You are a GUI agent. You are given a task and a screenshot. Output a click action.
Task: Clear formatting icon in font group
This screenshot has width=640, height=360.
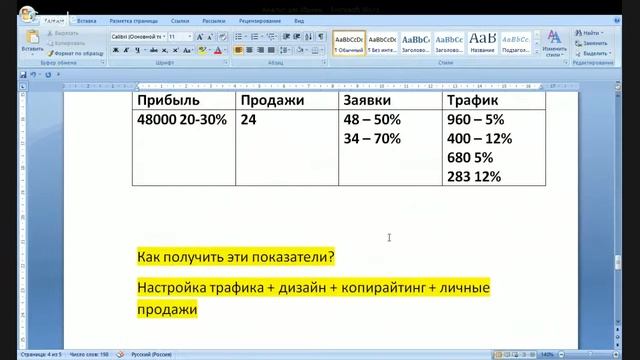[x=222, y=37]
